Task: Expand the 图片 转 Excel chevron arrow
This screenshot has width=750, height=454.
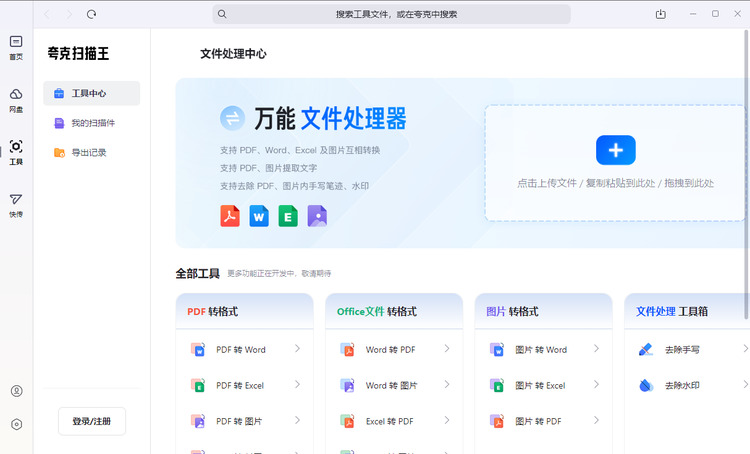Action: tap(596, 385)
